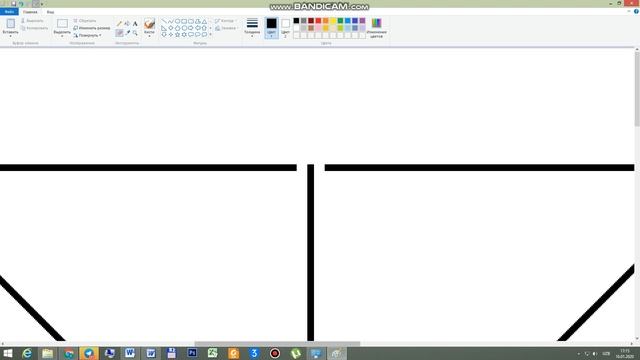Open Photoshop from the taskbar

pos(192,353)
